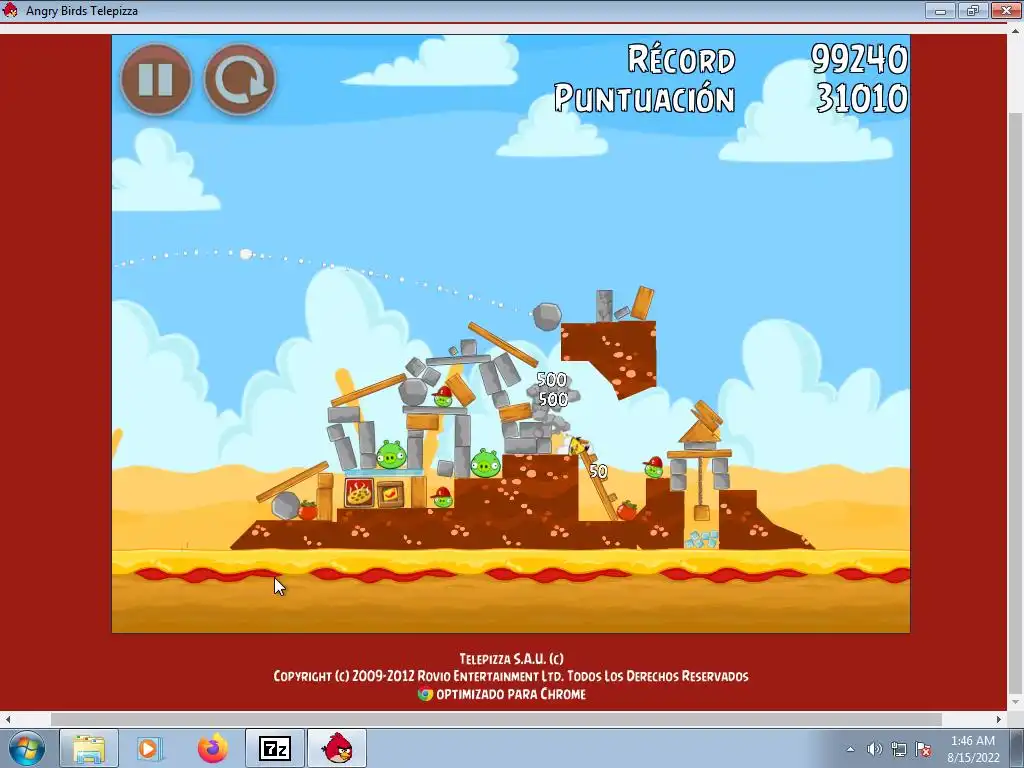The height and width of the screenshot is (768, 1024).
Task: Click the vertical scrollbar thumb
Action: (x=1016, y=402)
